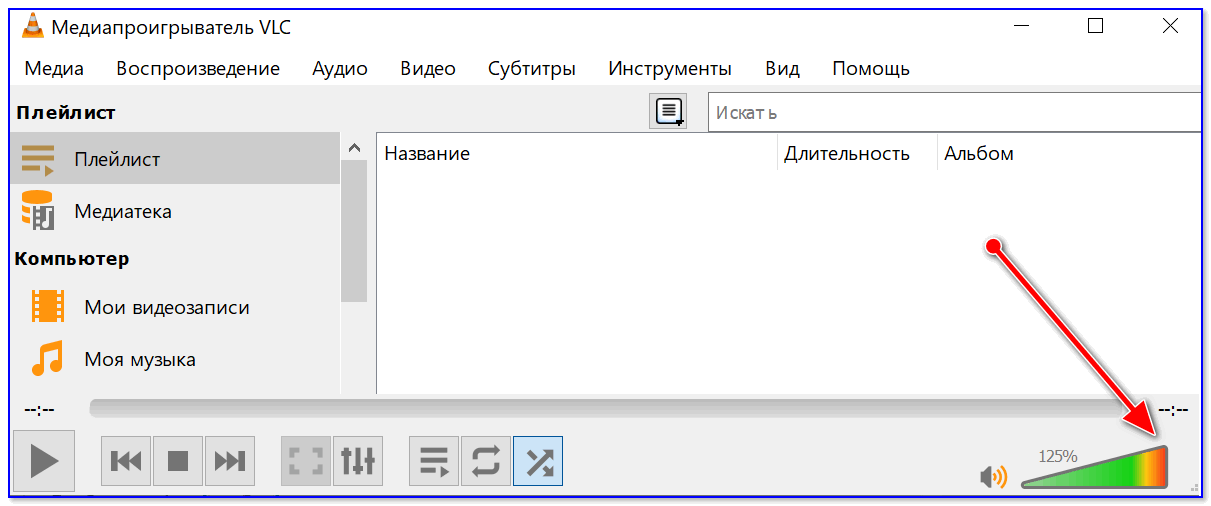Click the VLC cone icon in title bar
Screen dimensions: 1211x506
pos(33,26)
